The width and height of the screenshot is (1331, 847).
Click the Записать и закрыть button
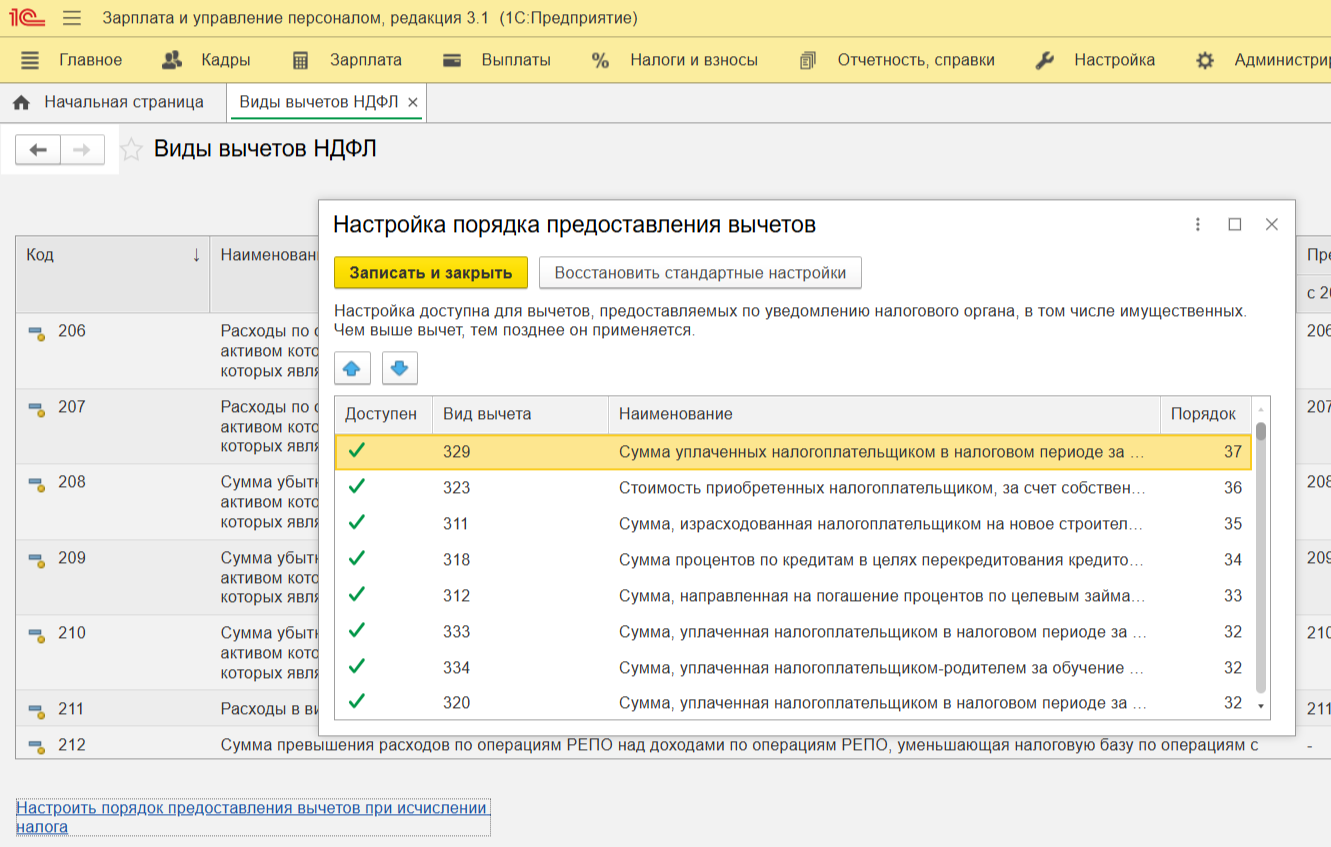[430, 273]
